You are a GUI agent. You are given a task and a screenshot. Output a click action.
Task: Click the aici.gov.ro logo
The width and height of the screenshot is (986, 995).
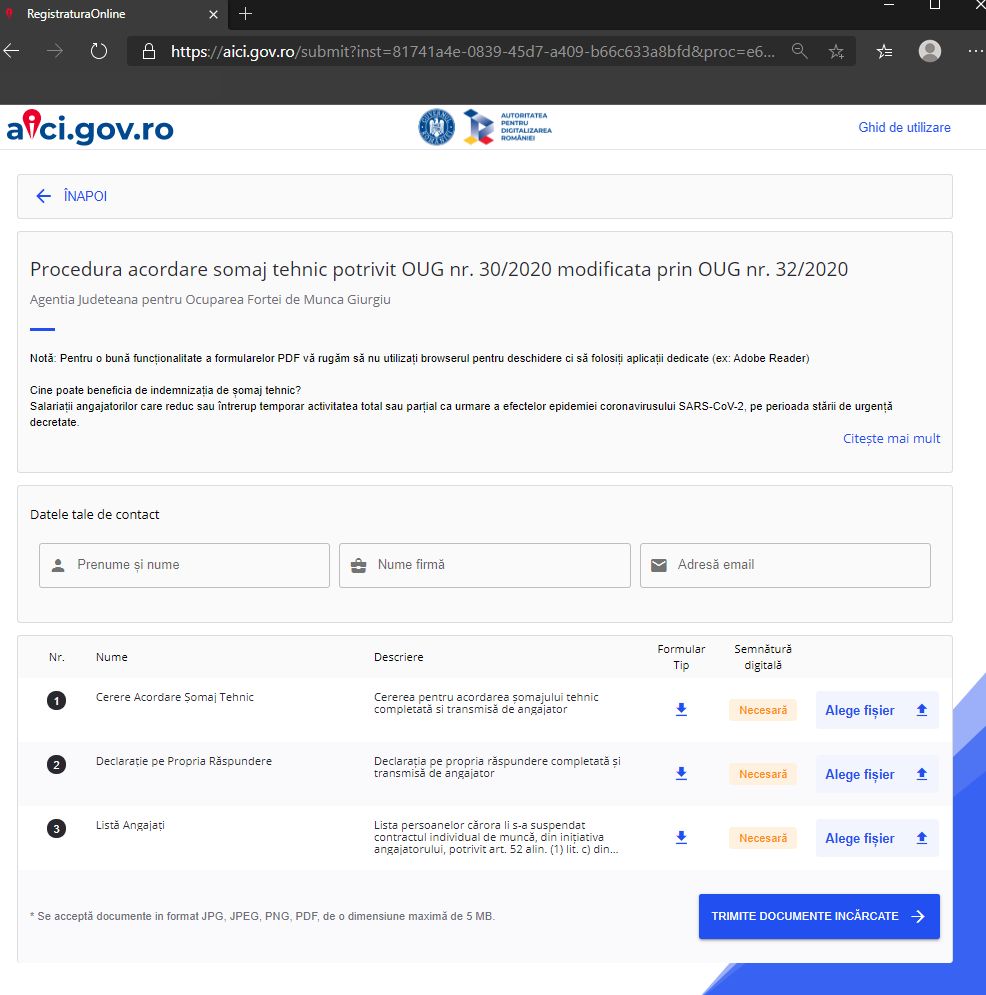point(90,127)
